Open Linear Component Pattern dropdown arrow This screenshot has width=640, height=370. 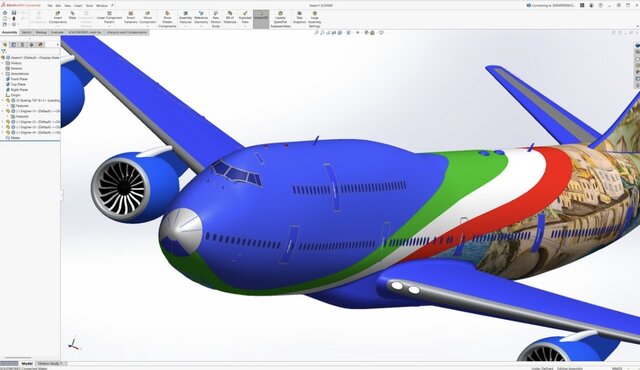click(109, 26)
